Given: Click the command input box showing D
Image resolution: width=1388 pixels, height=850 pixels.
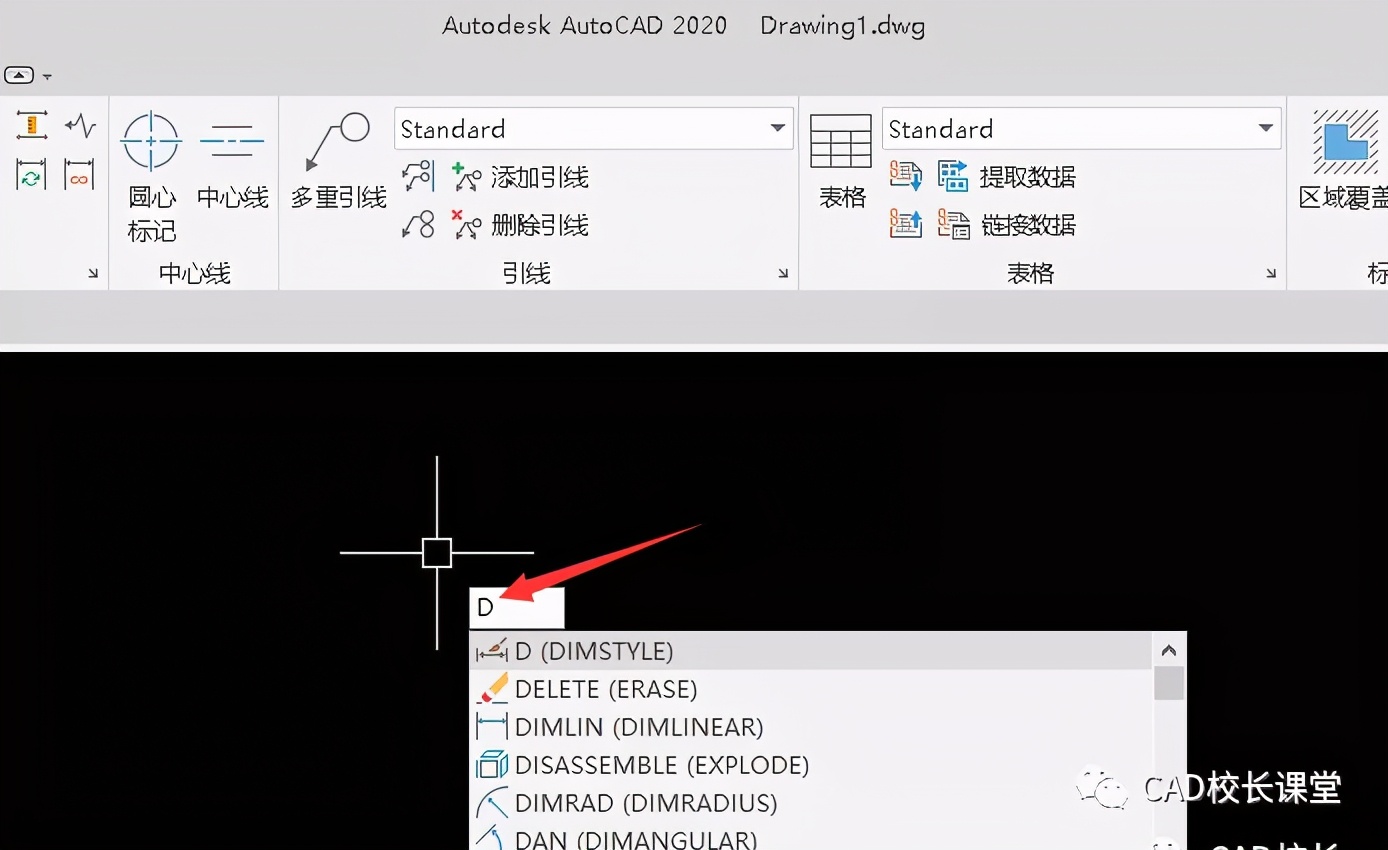Looking at the screenshot, I should 517,606.
